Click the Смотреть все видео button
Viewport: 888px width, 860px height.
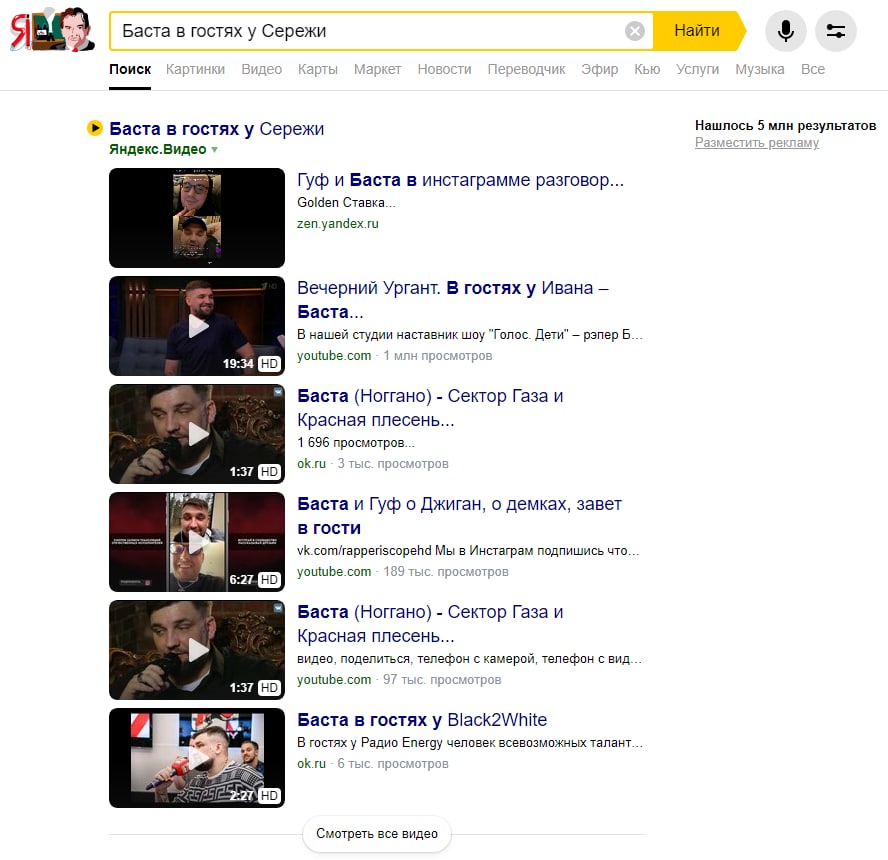tap(377, 833)
